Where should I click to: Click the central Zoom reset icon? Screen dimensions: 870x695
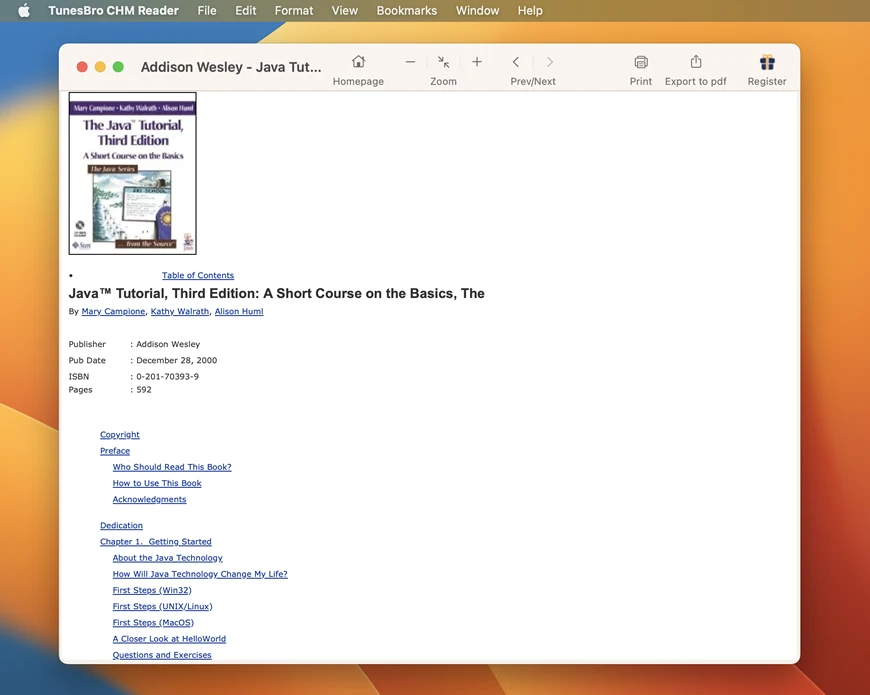click(443, 62)
